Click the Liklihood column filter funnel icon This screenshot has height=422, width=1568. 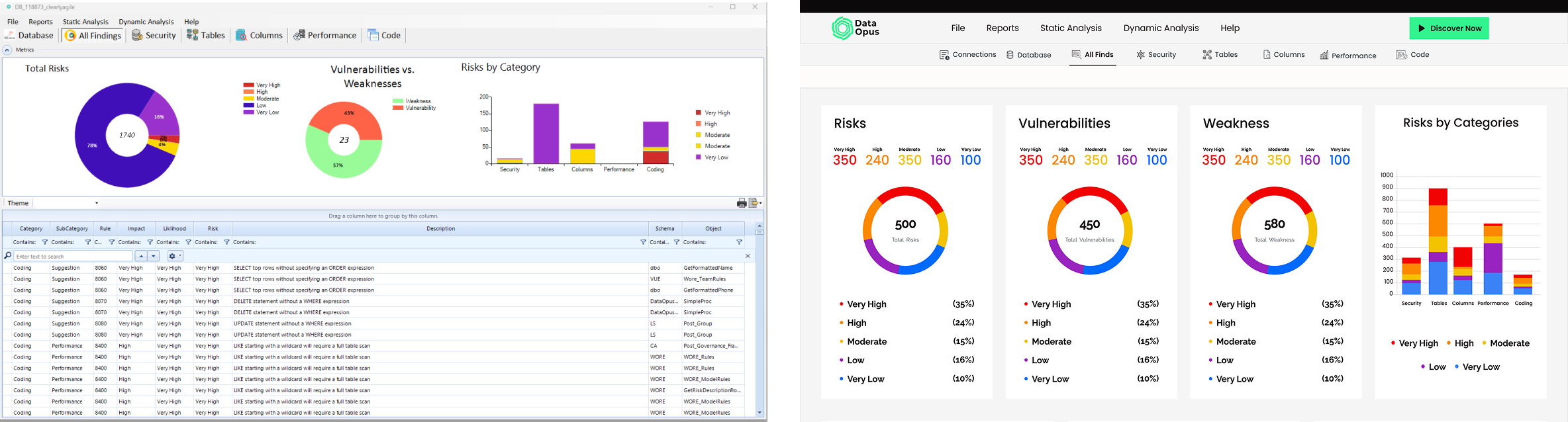pos(189,242)
